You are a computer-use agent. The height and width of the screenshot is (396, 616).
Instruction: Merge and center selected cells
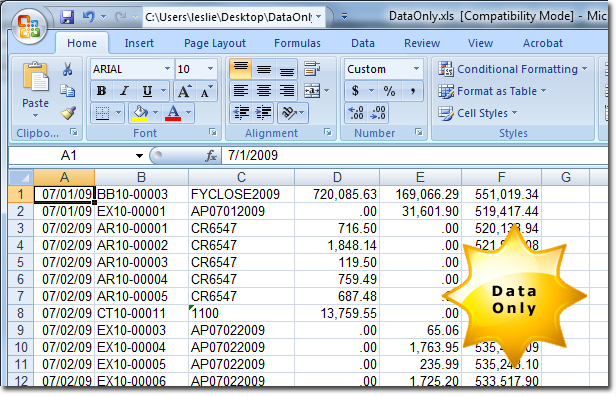pyautogui.click(x=312, y=91)
